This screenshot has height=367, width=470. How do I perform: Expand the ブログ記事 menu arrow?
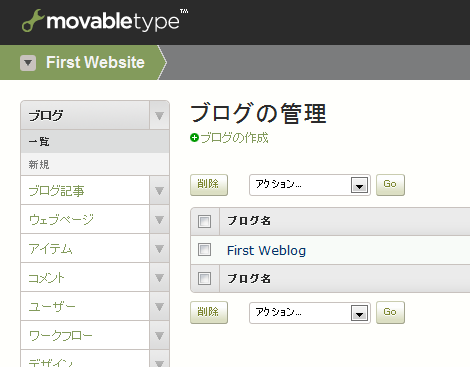(x=159, y=191)
